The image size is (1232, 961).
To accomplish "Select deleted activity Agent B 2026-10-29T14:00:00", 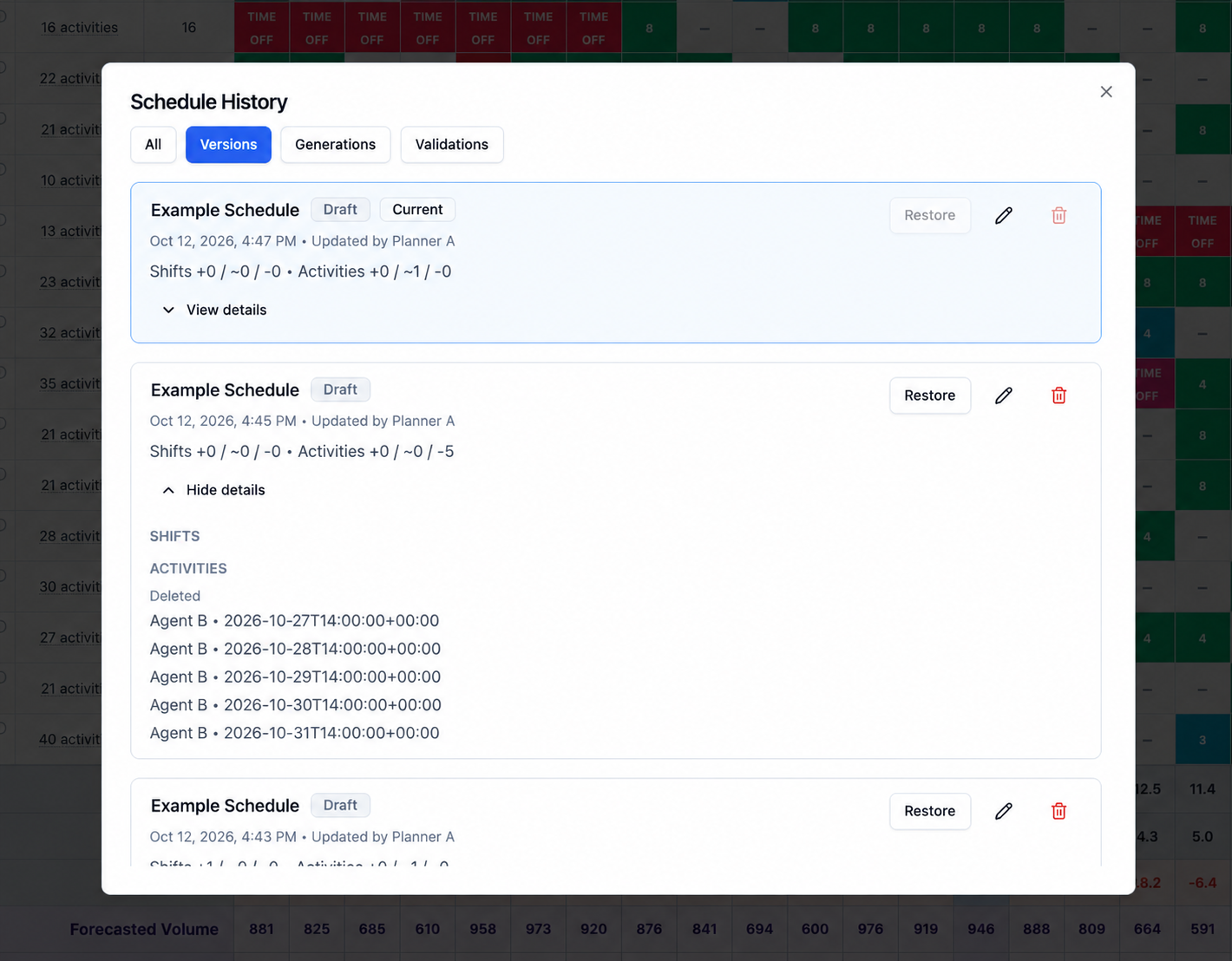I will 295,677.
